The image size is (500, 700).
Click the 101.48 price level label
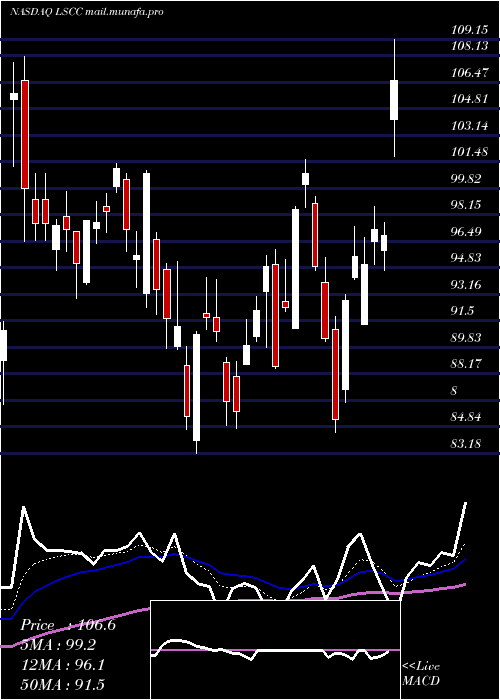coord(469,152)
